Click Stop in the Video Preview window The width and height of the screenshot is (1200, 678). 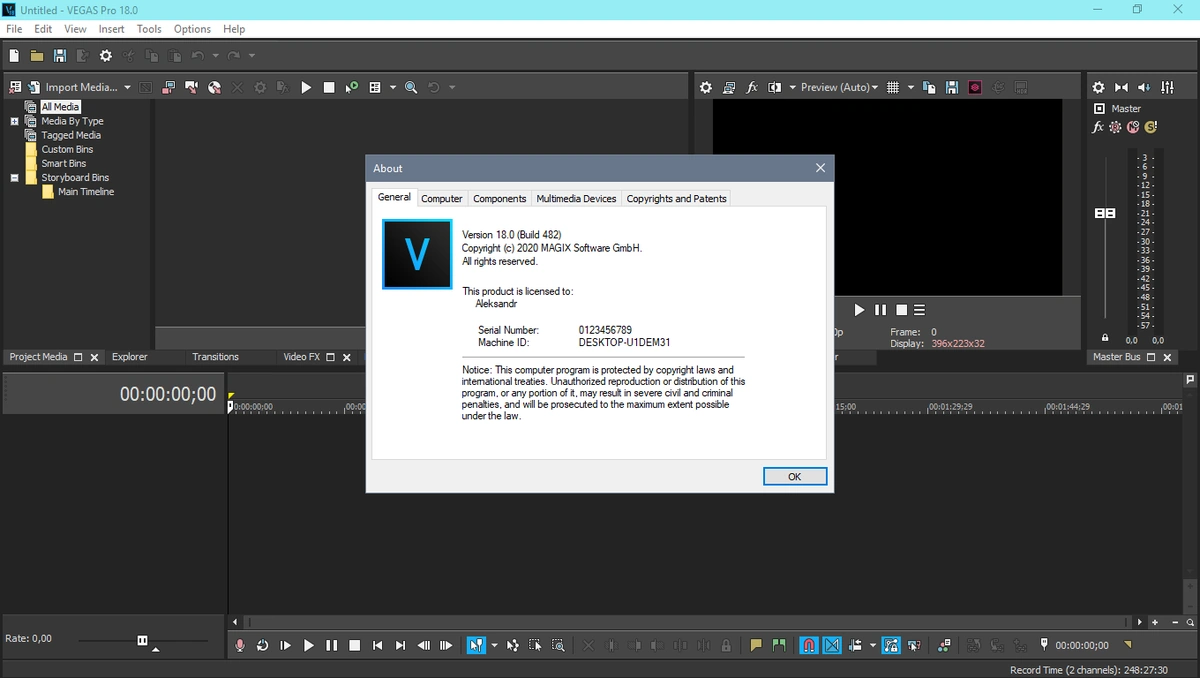click(901, 310)
